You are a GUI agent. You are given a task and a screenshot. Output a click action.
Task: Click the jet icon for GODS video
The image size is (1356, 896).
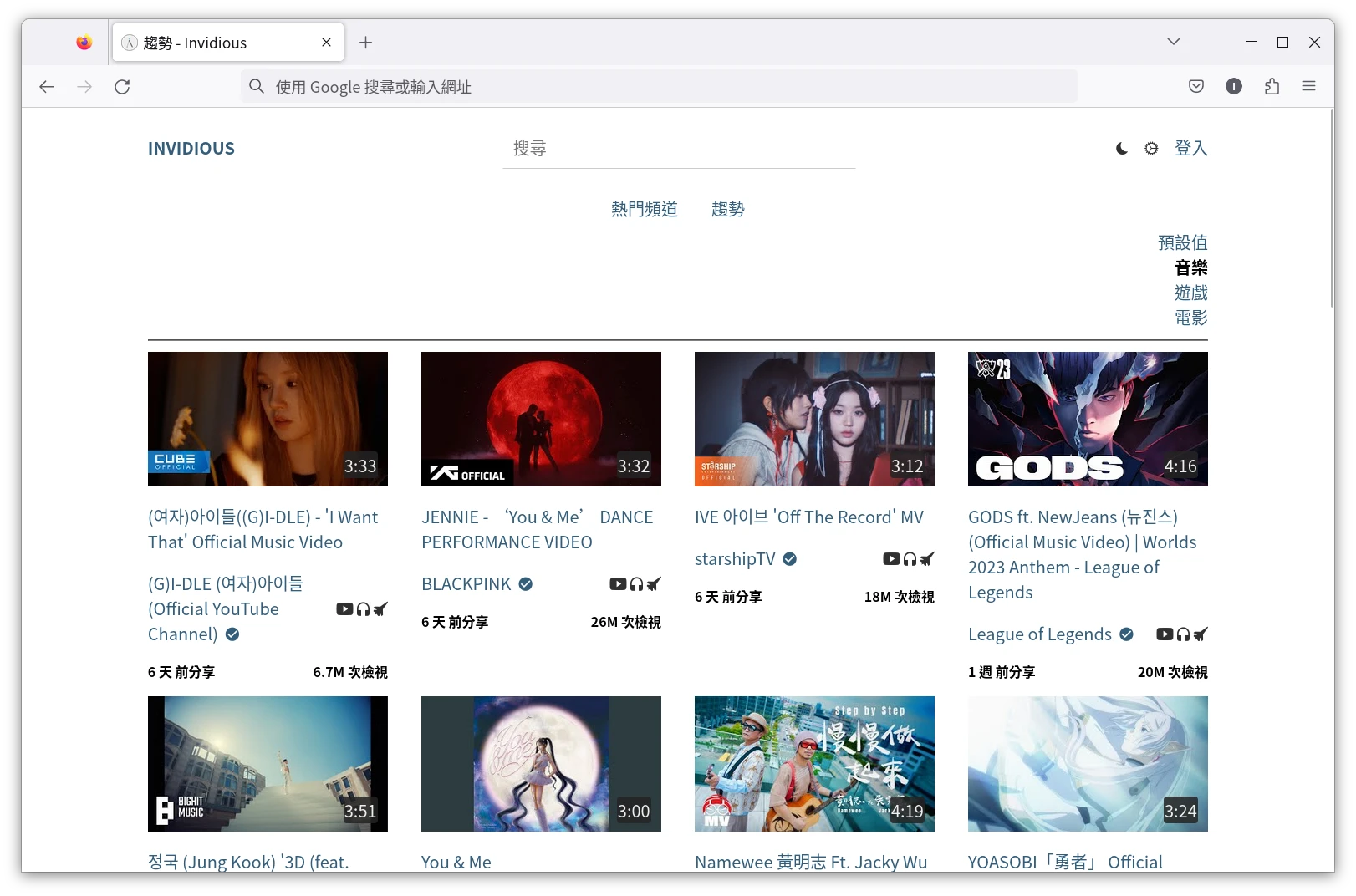point(1201,634)
